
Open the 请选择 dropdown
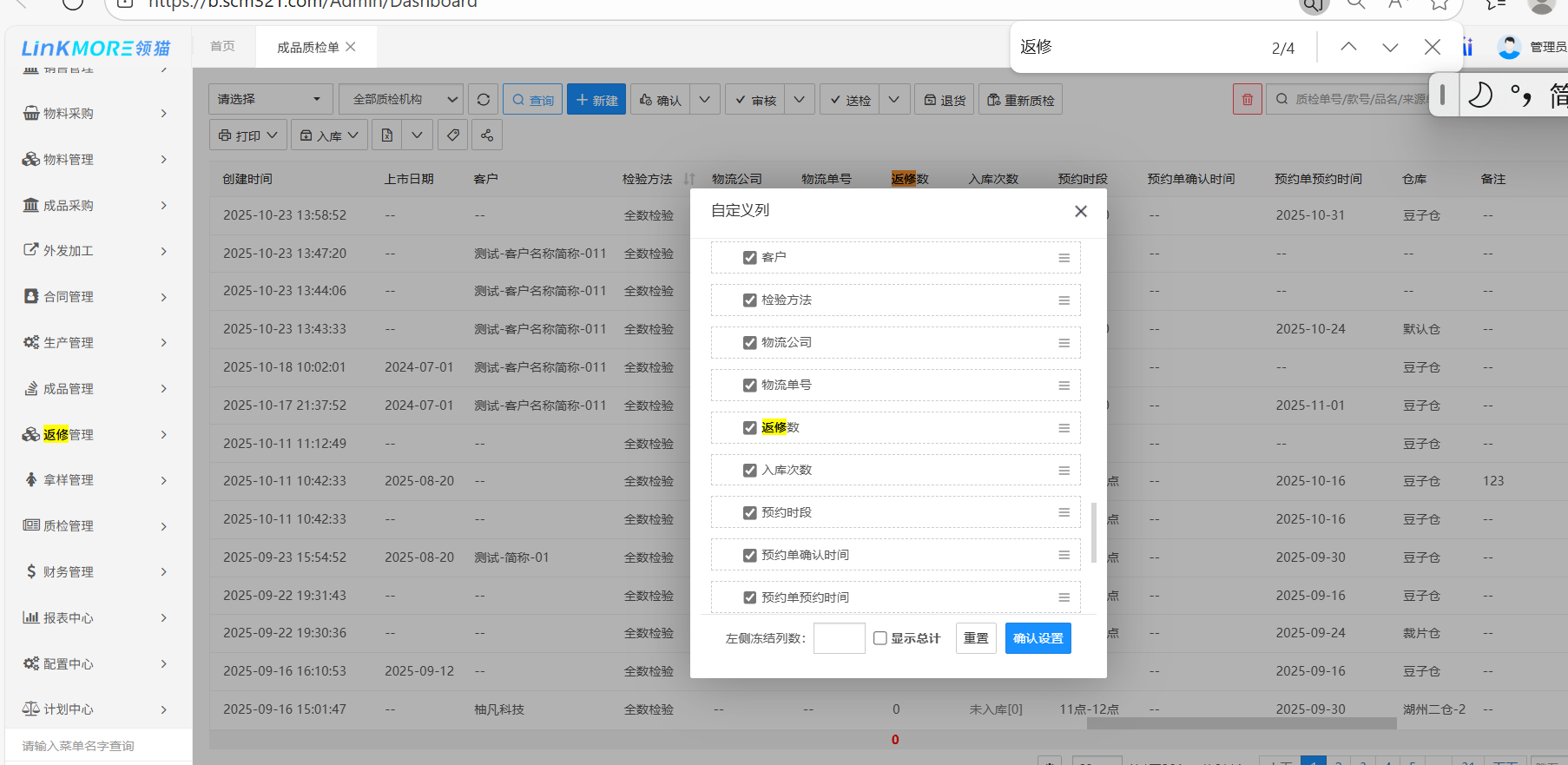(x=270, y=100)
